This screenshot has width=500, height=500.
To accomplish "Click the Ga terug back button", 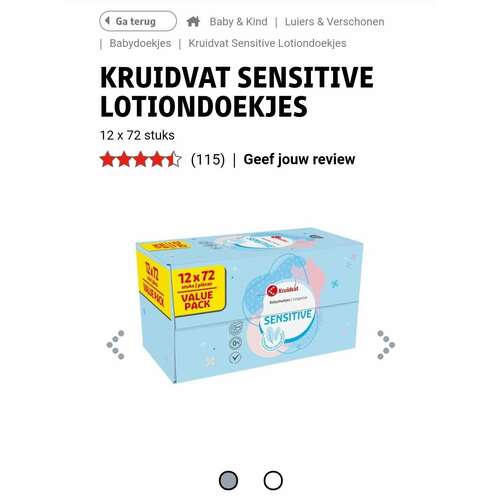I will [138, 21].
